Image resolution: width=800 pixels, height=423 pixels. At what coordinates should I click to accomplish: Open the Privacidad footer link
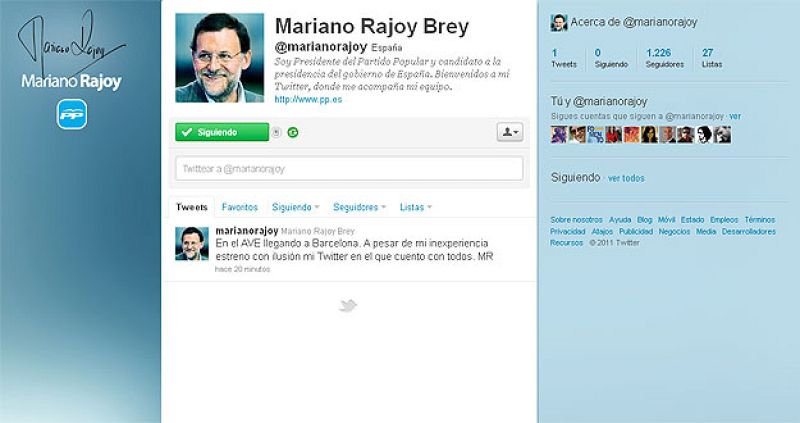568,232
